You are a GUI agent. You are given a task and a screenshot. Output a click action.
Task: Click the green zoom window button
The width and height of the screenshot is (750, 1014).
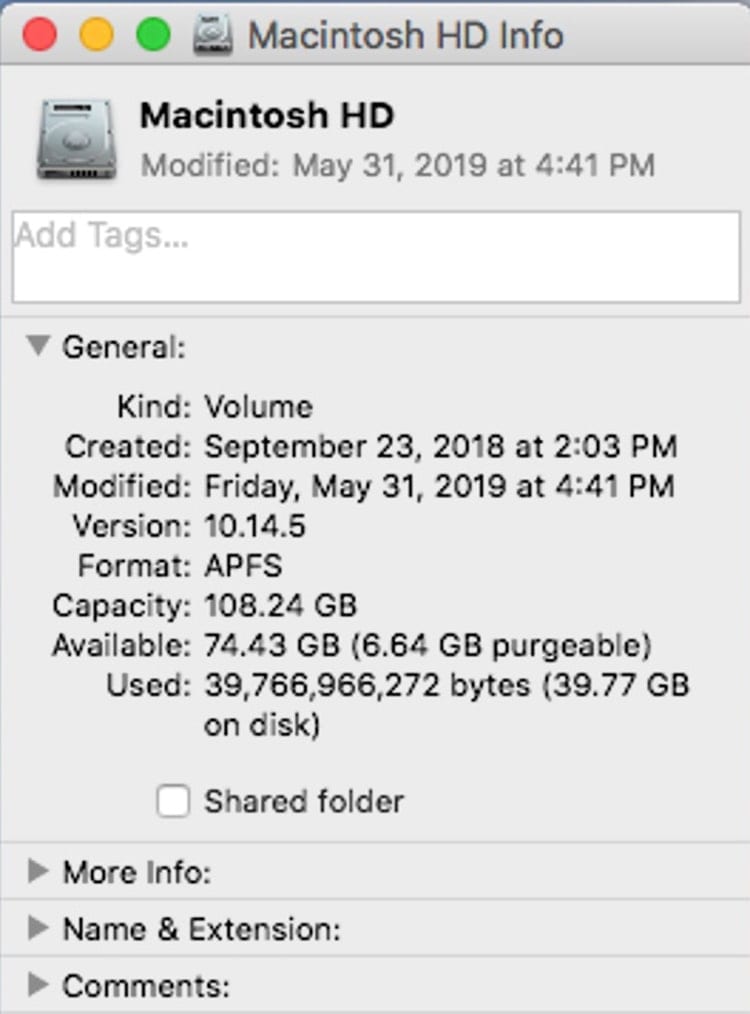pos(154,36)
